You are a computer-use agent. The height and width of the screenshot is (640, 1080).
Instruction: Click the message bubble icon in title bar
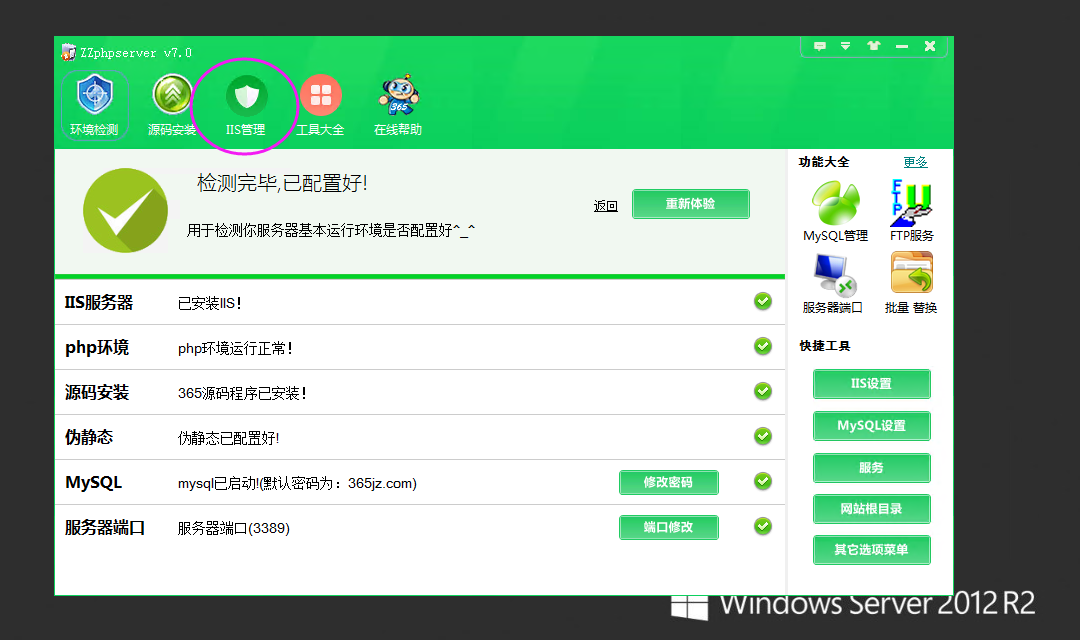pos(820,46)
